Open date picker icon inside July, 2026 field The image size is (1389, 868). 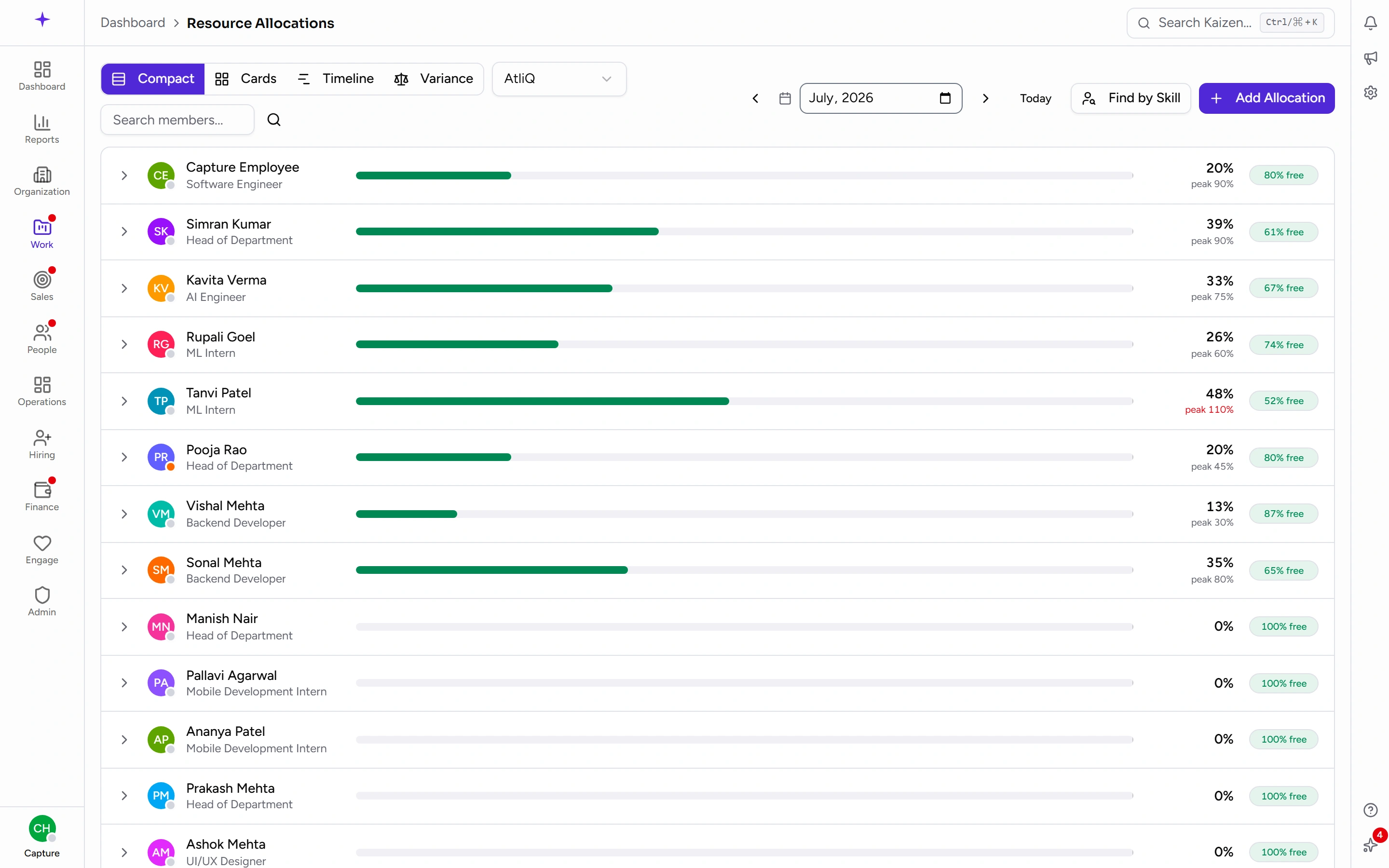[945, 98]
